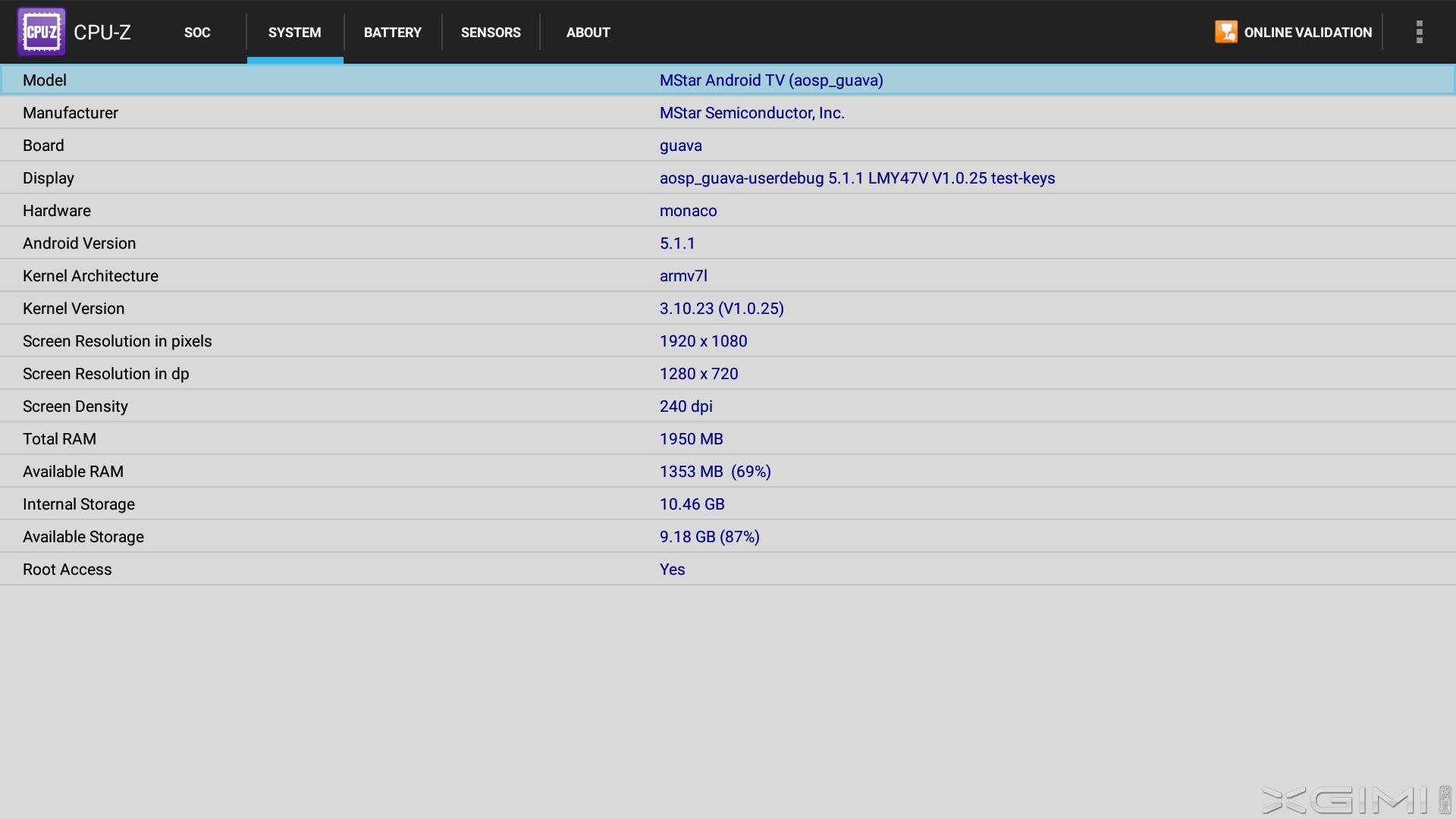Switch to the BATTERY tab
Image resolution: width=1456 pixels, height=819 pixels.
[392, 33]
